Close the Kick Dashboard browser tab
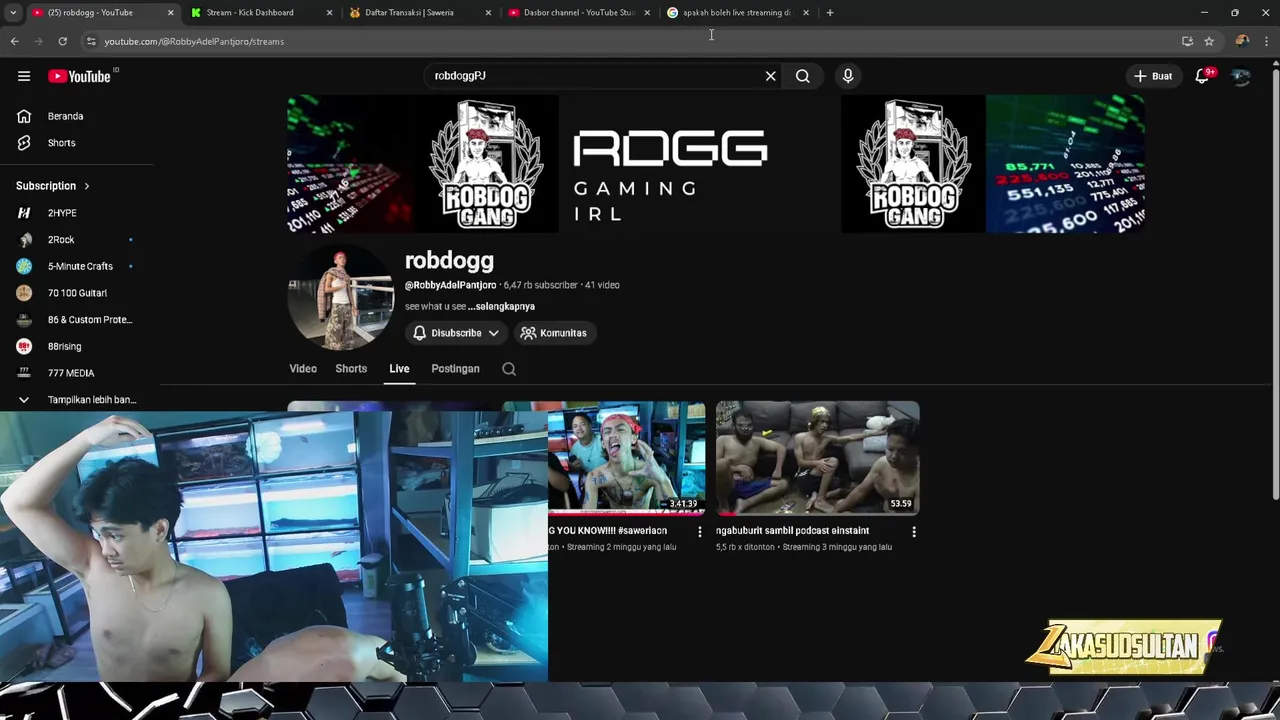The image size is (1280, 720). (329, 13)
